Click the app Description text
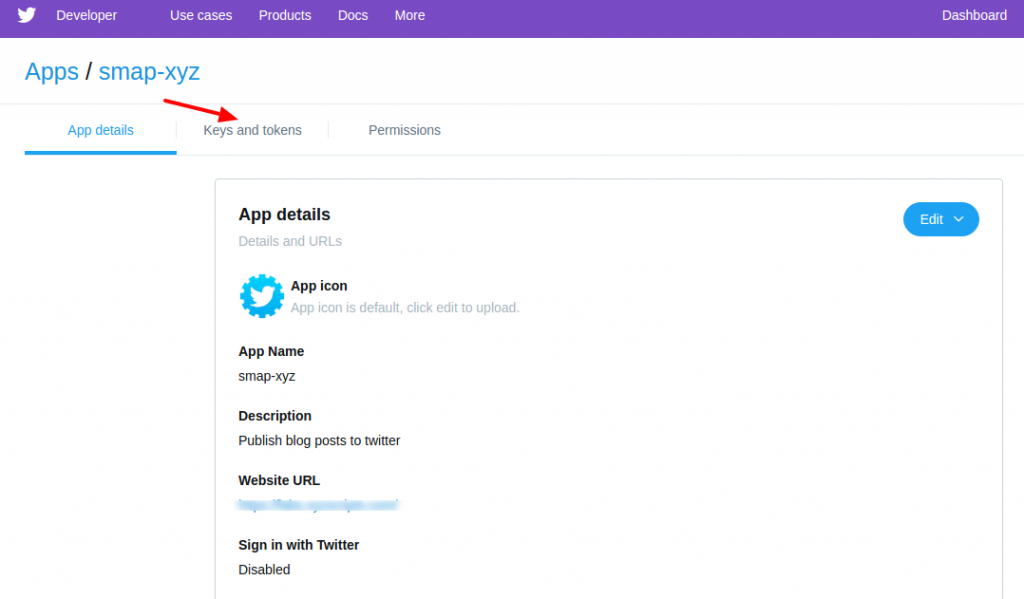 pyautogui.click(x=319, y=440)
